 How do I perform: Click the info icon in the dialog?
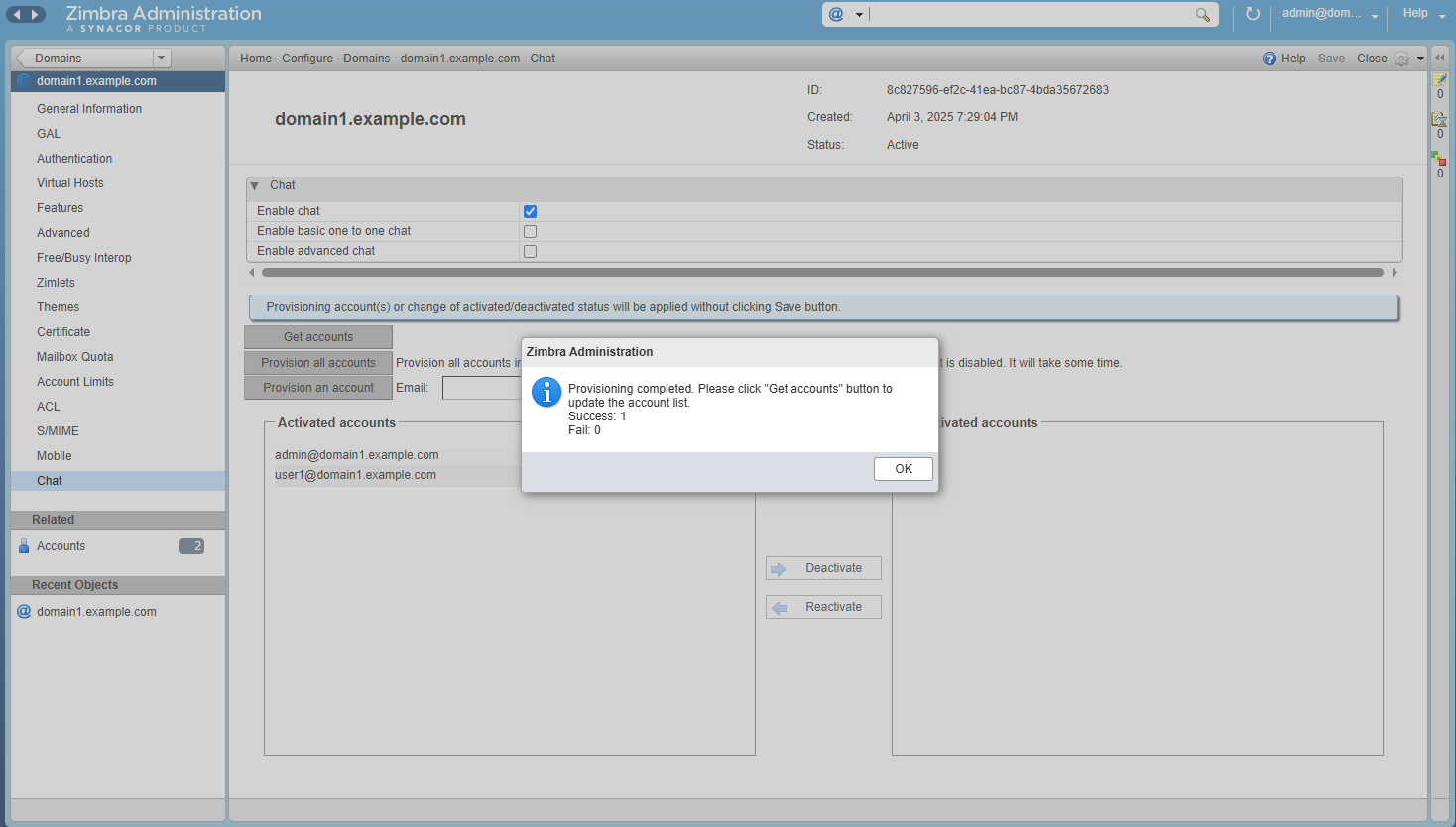click(x=546, y=392)
